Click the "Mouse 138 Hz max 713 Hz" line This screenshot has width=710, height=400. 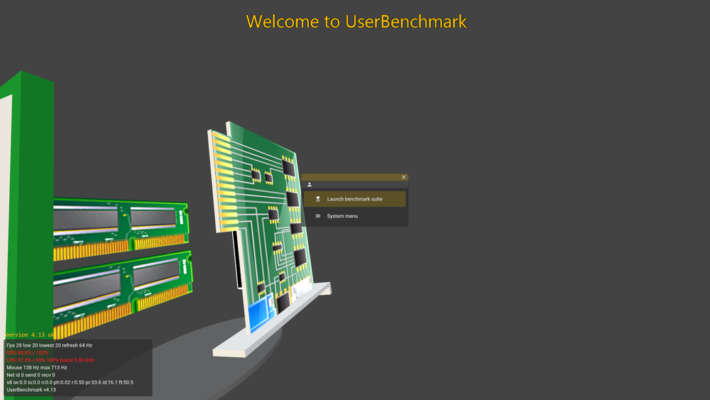pyautogui.click(x=37, y=367)
